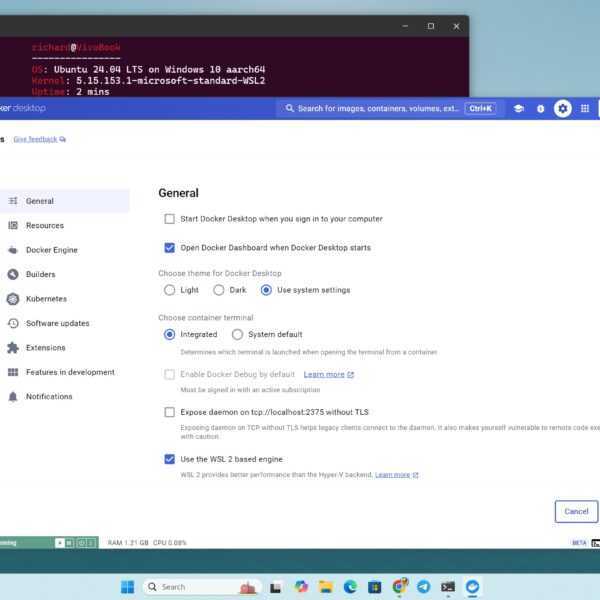Select the Dark theme radio button

coord(219,290)
